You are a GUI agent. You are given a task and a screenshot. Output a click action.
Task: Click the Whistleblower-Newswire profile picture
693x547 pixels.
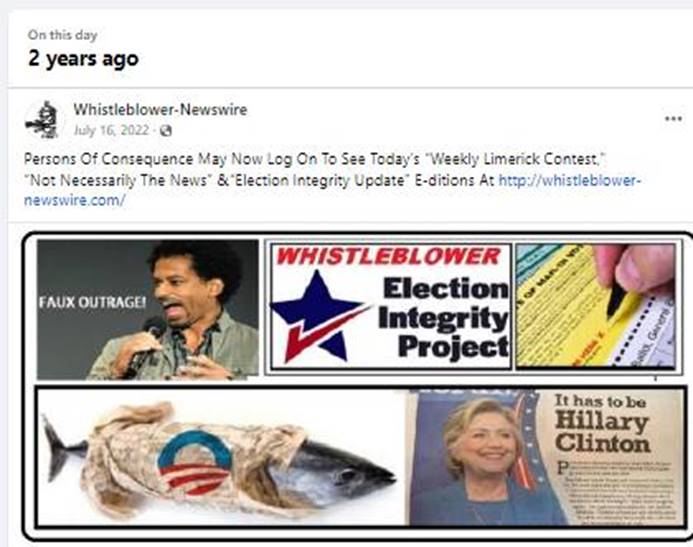coord(42,120)
